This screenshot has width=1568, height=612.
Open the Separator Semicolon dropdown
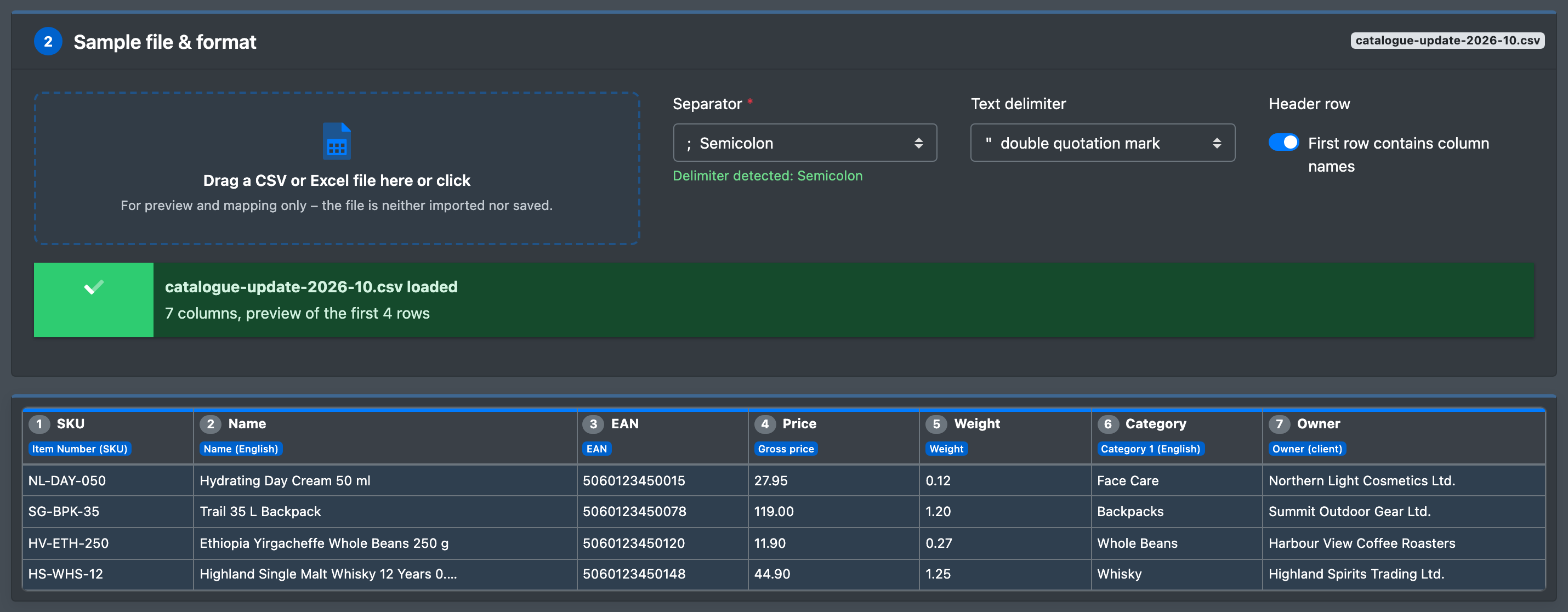click(805, 143)
